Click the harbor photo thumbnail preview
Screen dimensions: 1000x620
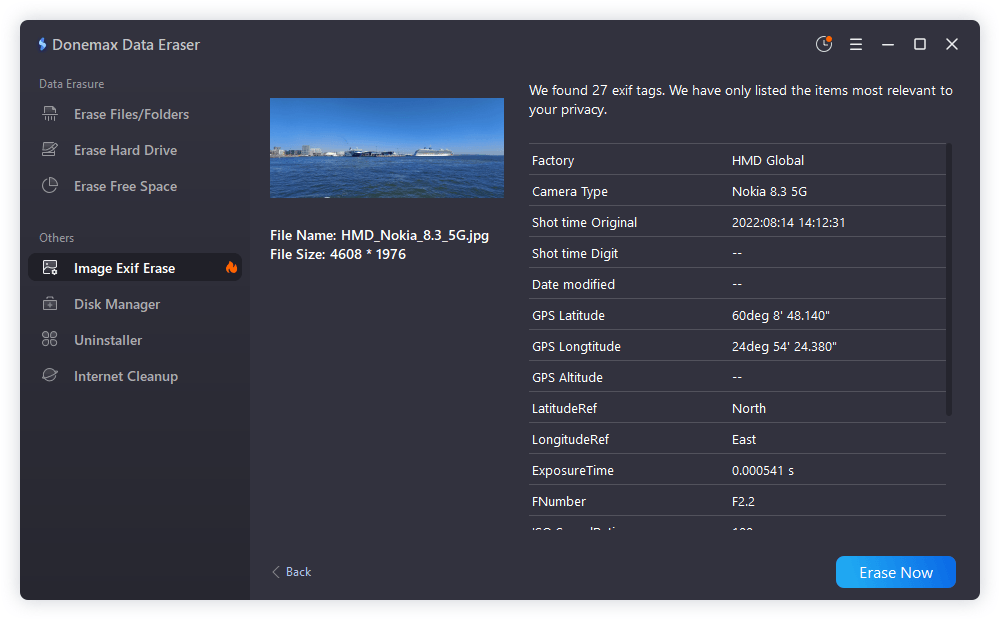[x=386, y=148]
